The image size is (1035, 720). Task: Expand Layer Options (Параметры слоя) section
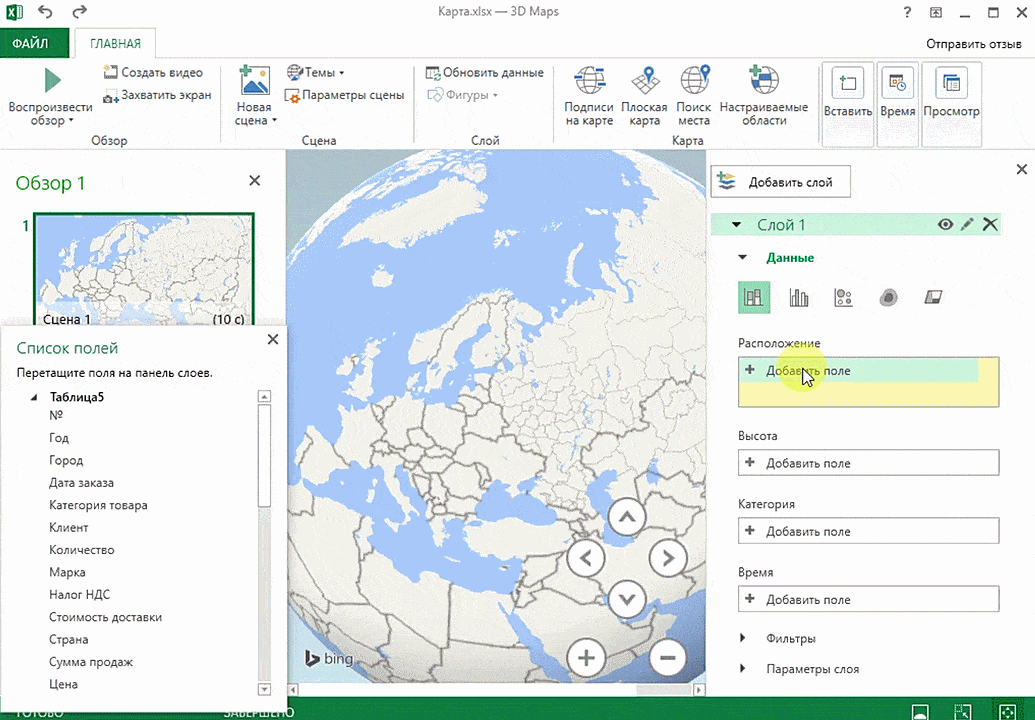811,669
